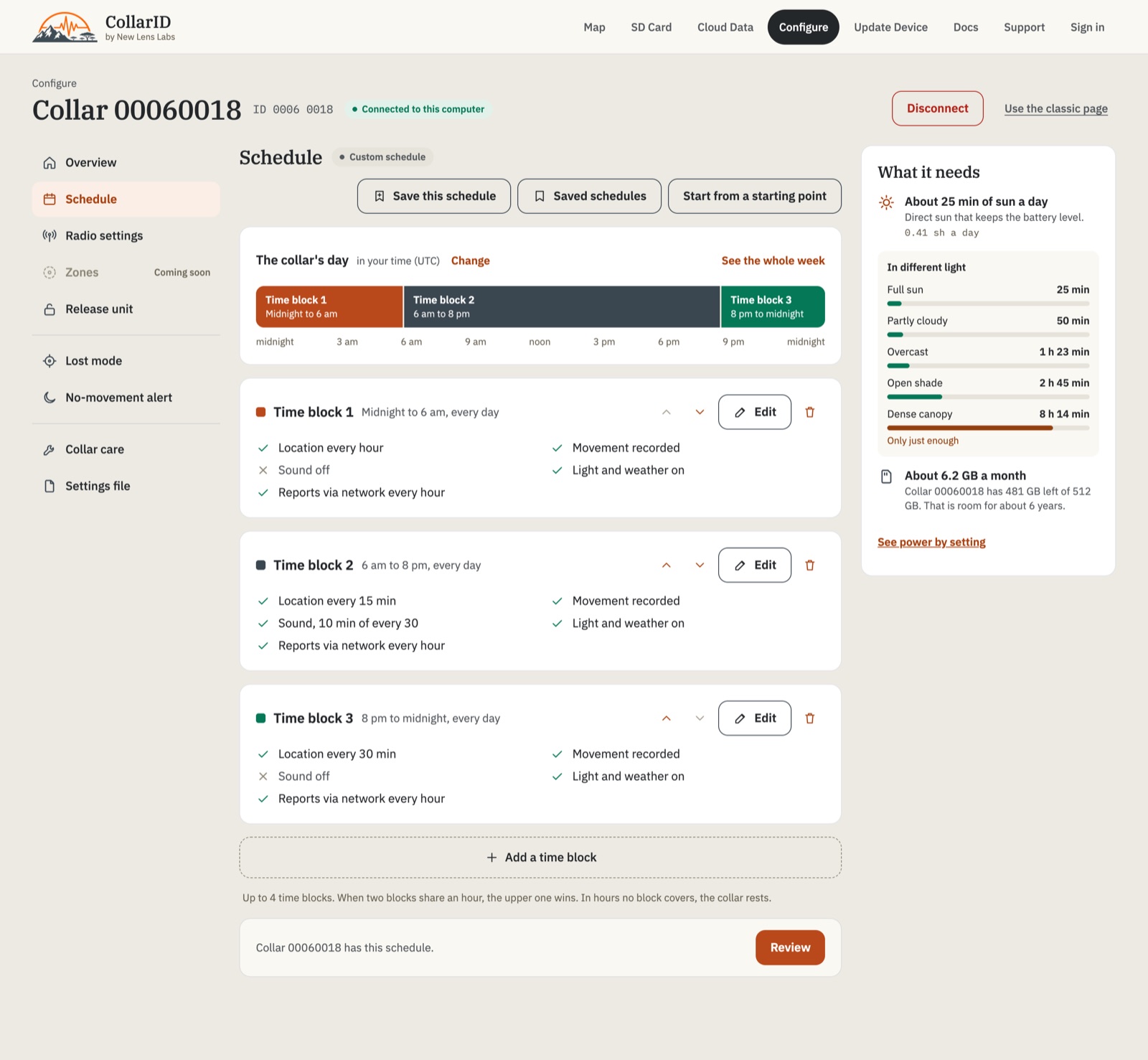Click "About 25 min of sun a day"
The image size is (1148, 1060).
coord(976,202)
